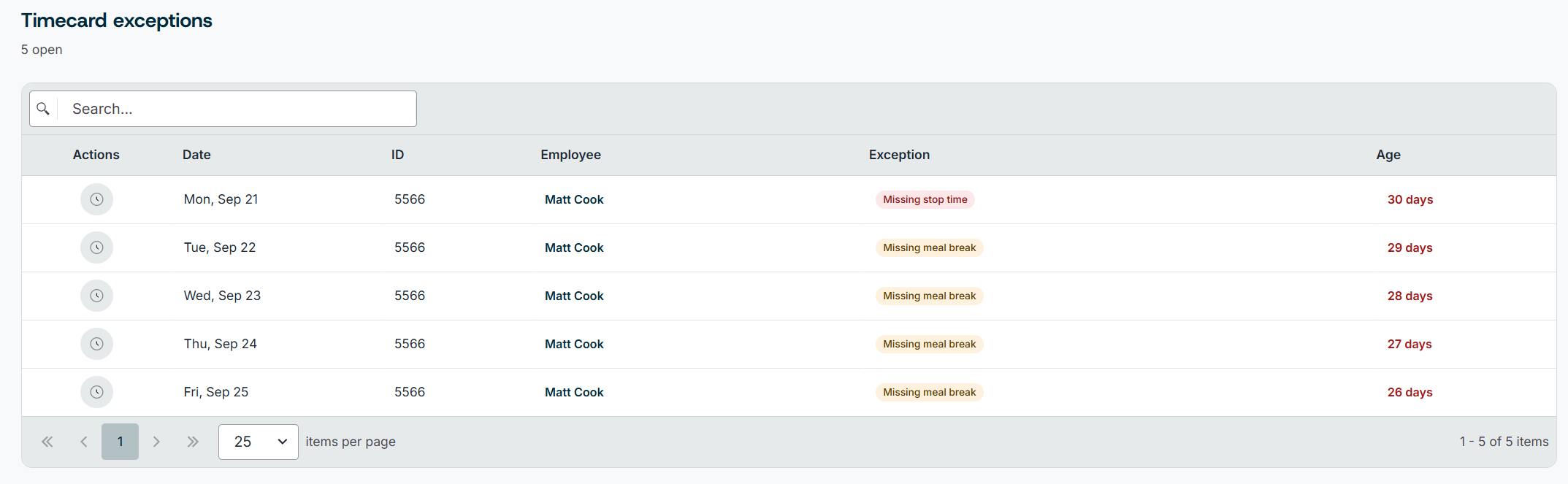The width and height of the screenshot is (1568, 484).
Task: Open clock action for Tue, Sep 22 row
Action: 96,247
